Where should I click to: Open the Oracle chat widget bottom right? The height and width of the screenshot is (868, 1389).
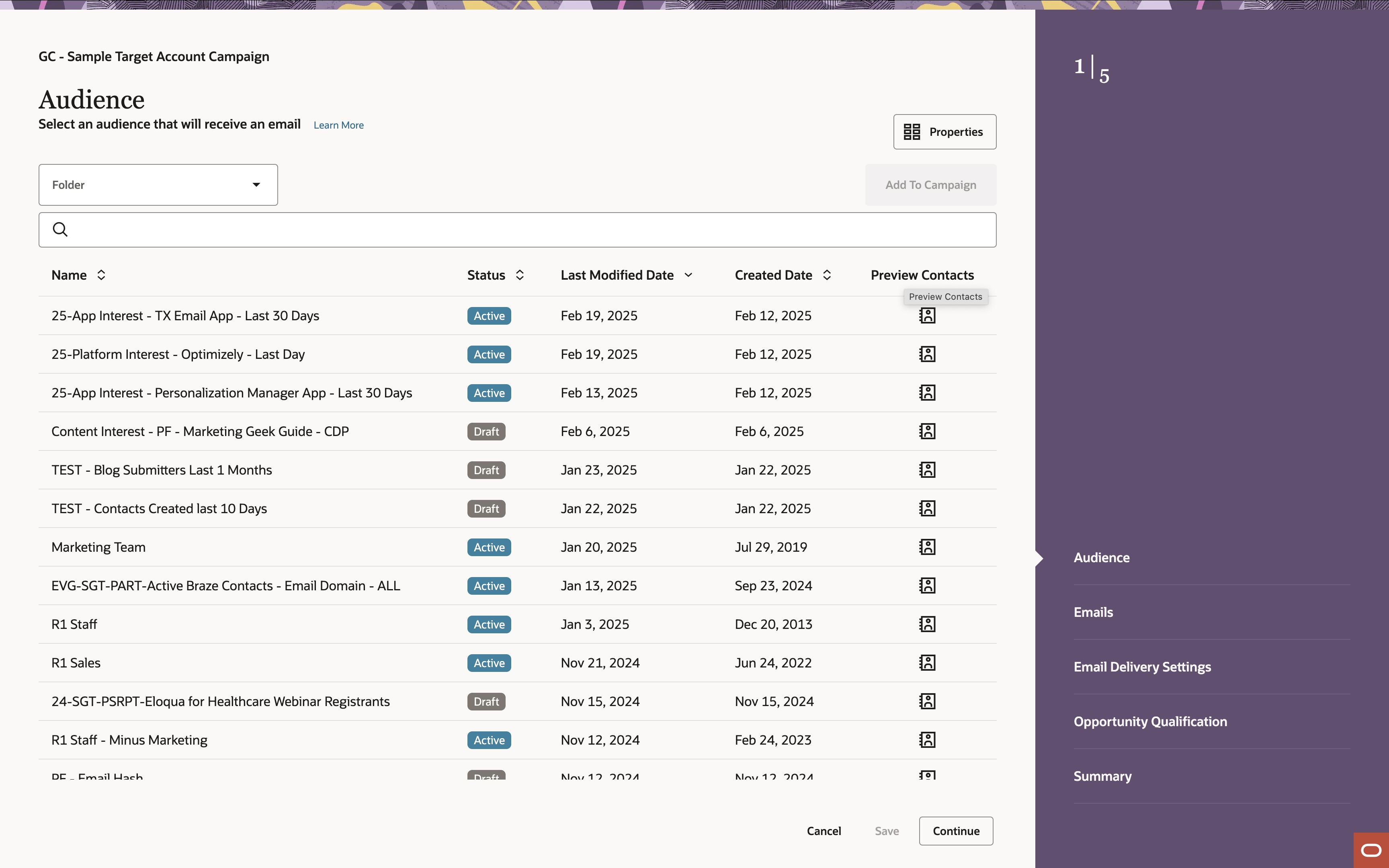pyautogui.click(x=1371, y=850)
